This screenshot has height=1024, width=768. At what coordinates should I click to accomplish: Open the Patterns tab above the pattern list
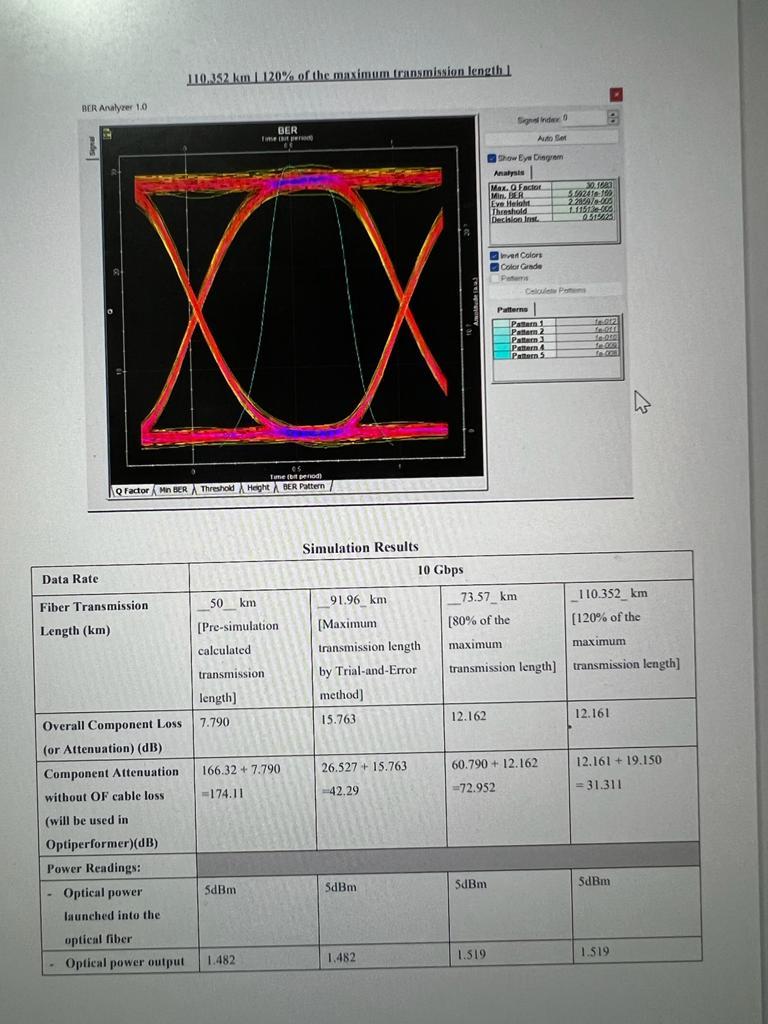pyautogui.click(x=513, y=309)
